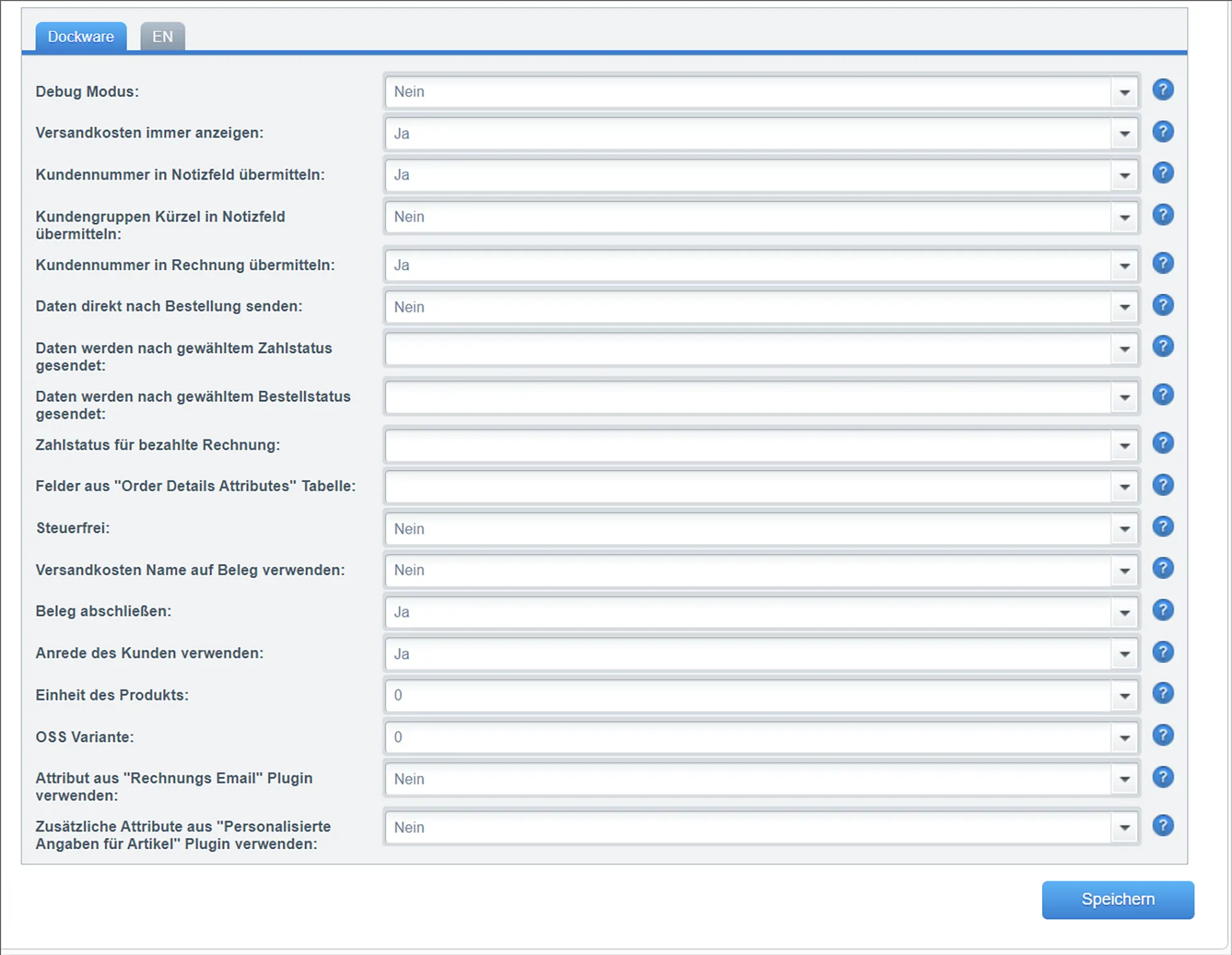Open help for Versandkosten immer anzeigen
1232x955 pixels.
(1163, 132)
